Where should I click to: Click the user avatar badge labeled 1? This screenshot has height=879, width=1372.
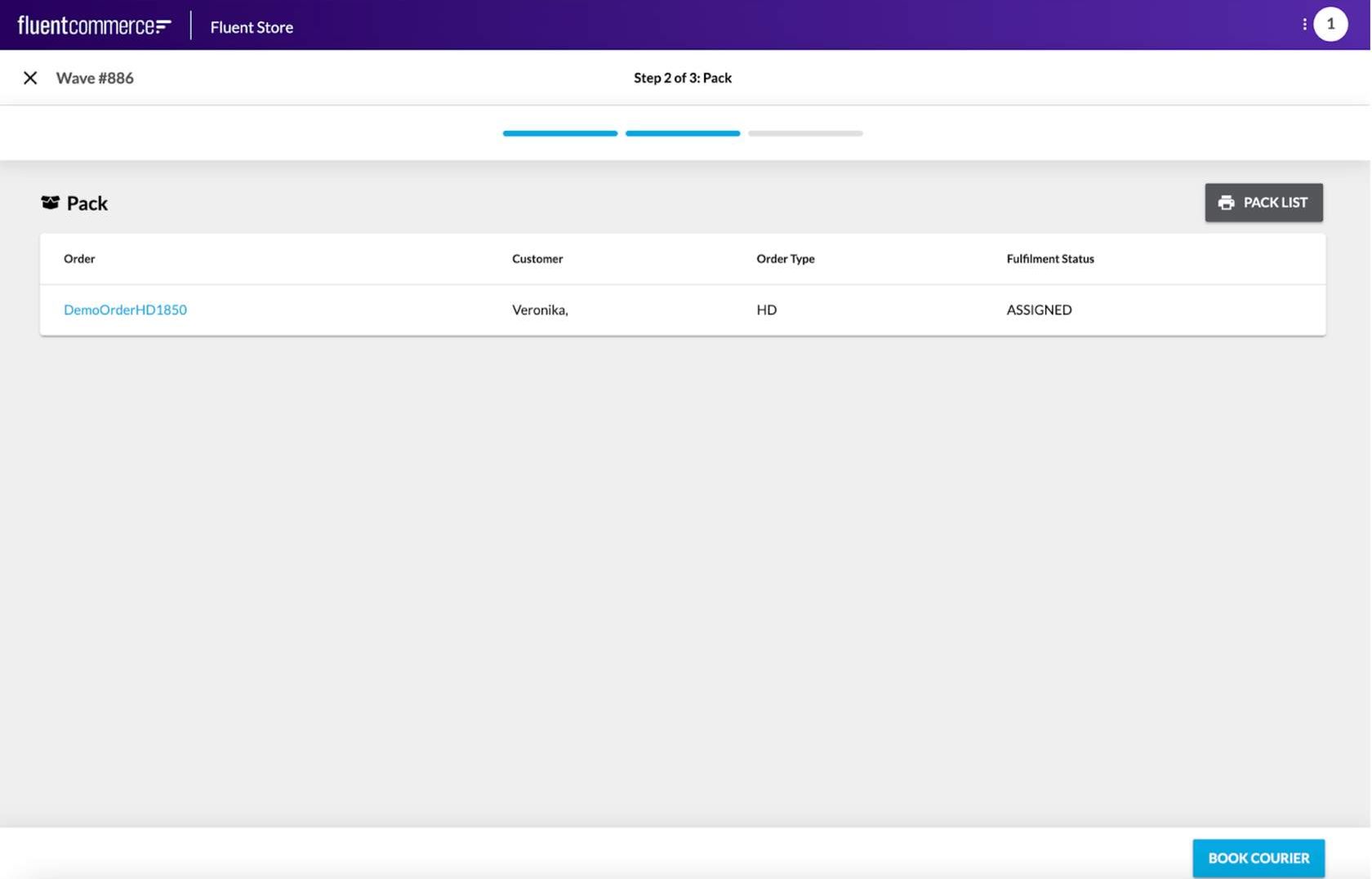point(1330,25)
